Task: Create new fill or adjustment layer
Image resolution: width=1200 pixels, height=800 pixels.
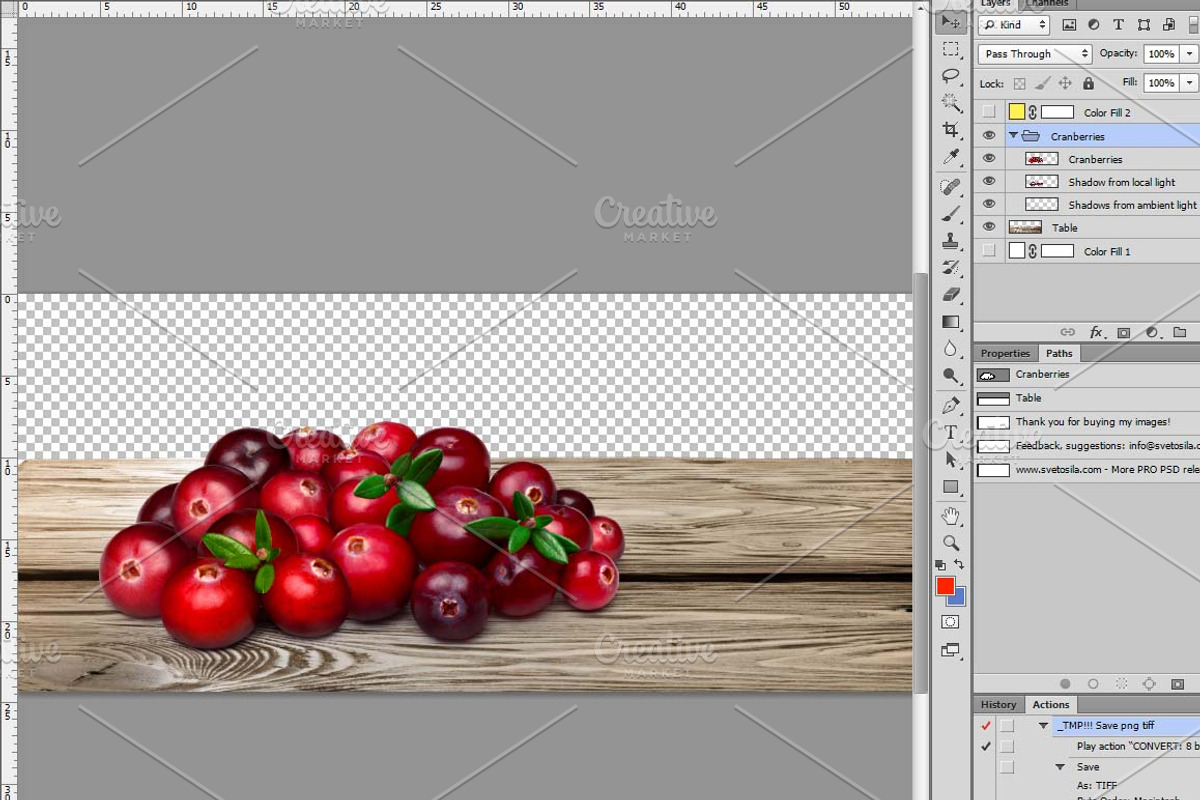Action: 1152,332
